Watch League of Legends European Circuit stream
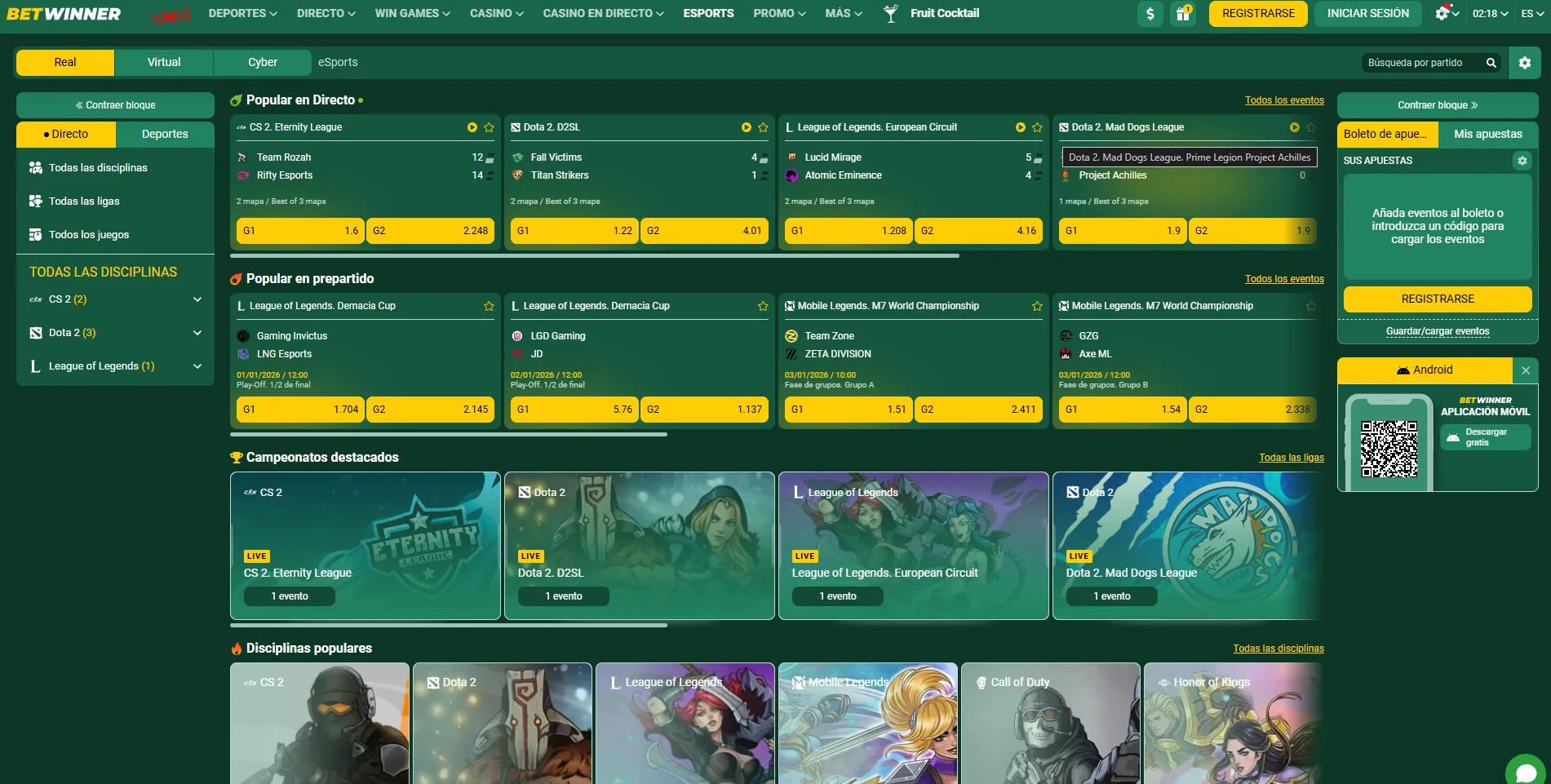This screenshot has width=1551, height=784. tap(1020, 127)
